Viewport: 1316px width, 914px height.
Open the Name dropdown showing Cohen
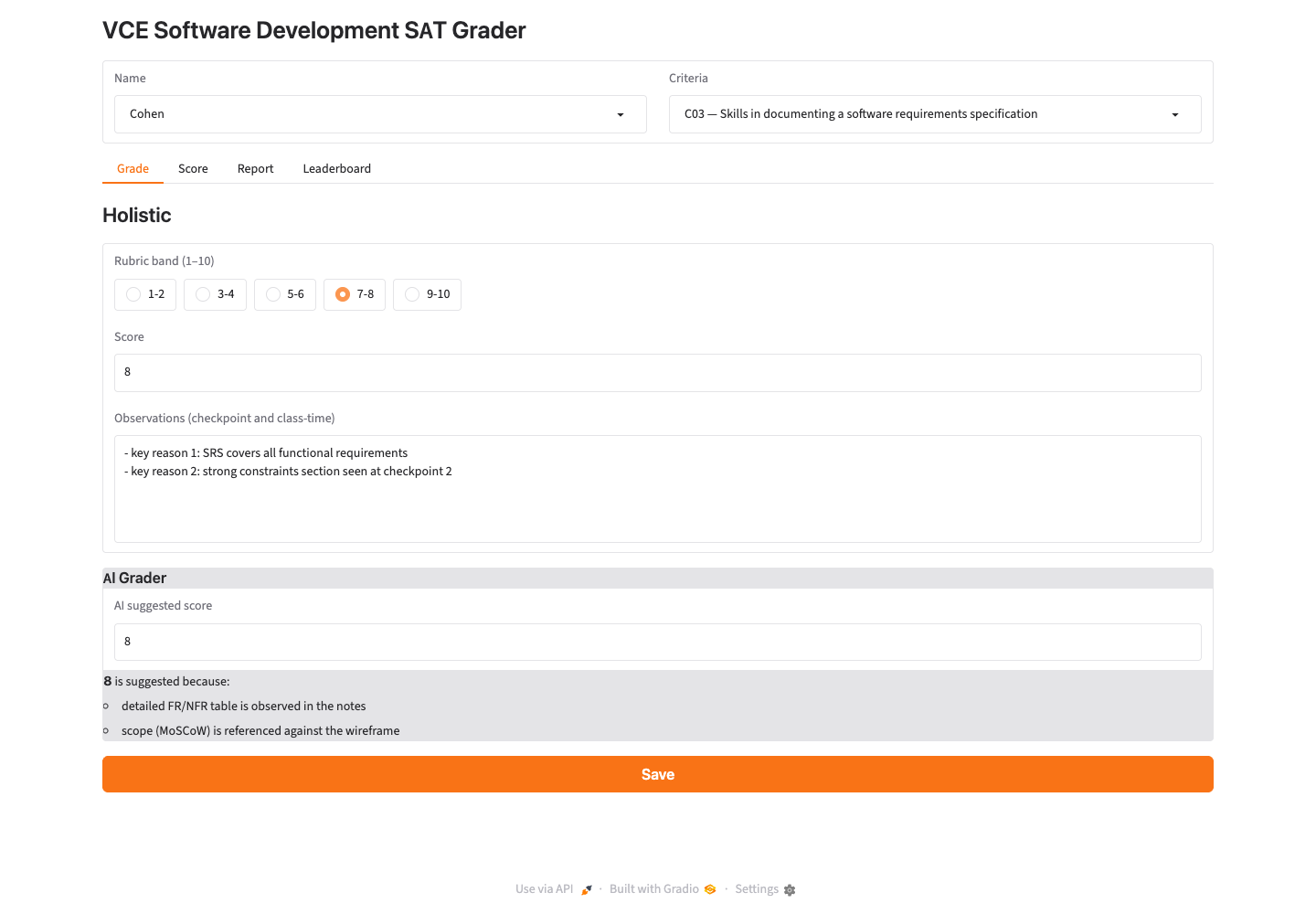[x=380, y=114]
